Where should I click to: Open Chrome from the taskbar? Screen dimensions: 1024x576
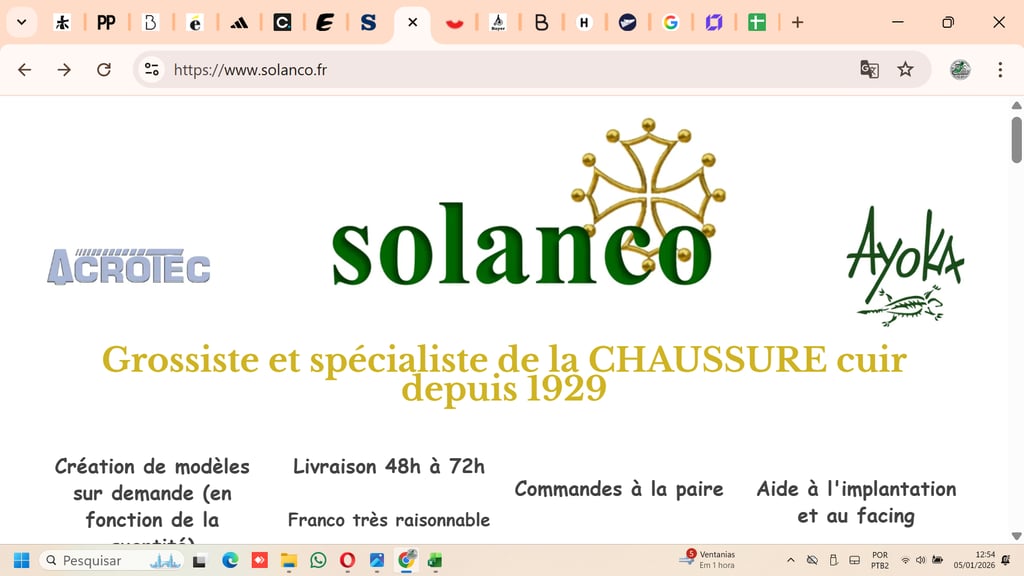tap(406, 560)
